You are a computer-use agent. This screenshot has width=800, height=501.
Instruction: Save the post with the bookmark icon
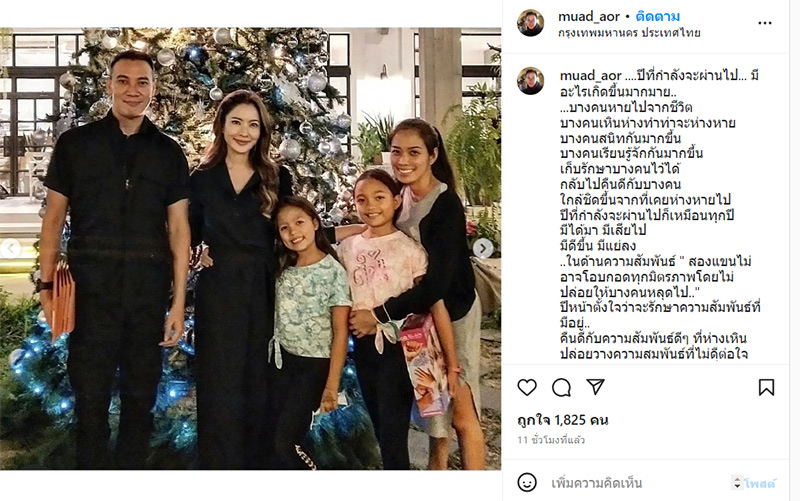[766, 388]
